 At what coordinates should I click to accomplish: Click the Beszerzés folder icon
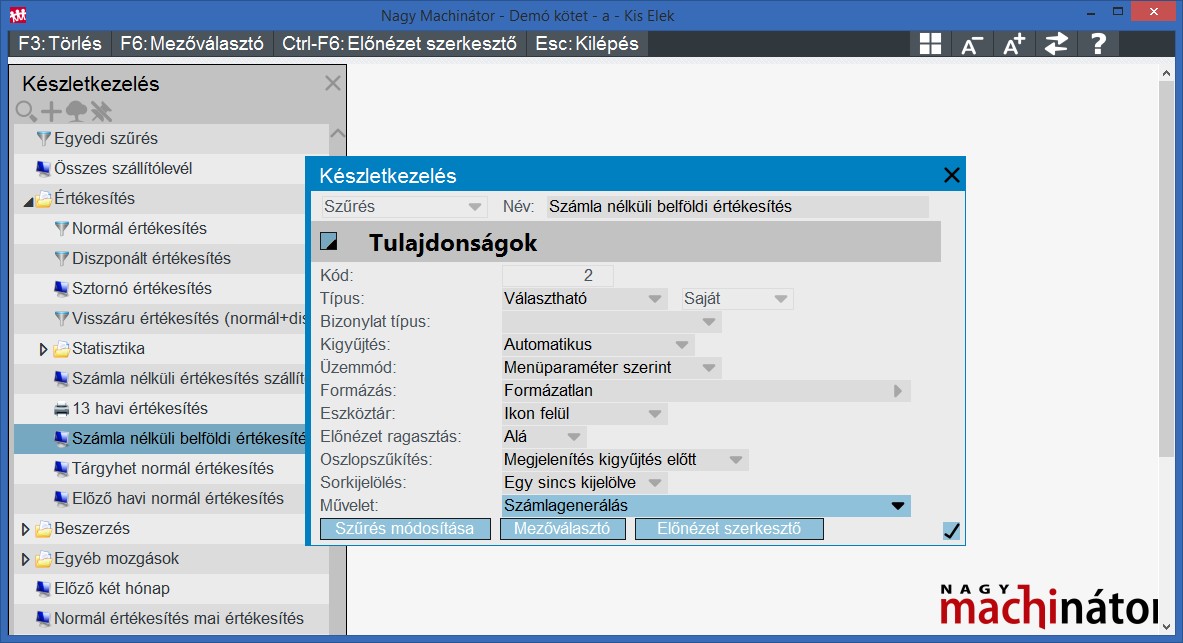(x=44, y=528)
